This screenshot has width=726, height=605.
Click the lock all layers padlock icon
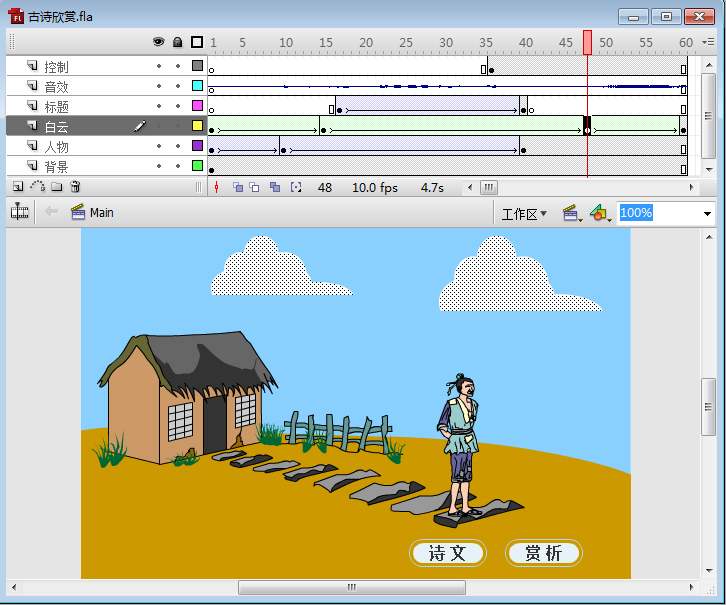pos(177,42)
